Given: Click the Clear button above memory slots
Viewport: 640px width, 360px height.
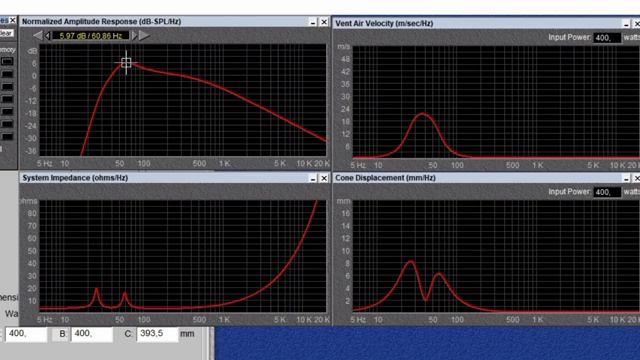Looking at the screenshot, I should [x=6, y=33].
